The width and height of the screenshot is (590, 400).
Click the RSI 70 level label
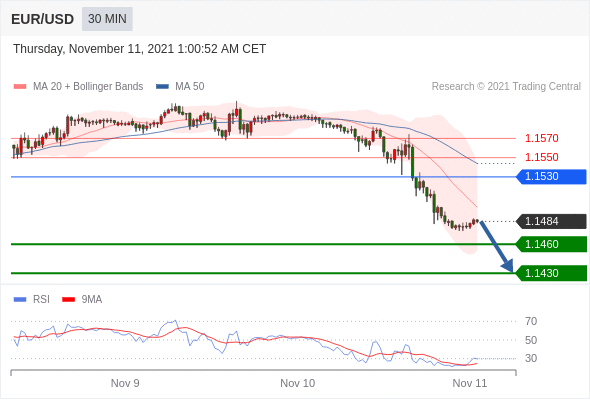[531, 321]
